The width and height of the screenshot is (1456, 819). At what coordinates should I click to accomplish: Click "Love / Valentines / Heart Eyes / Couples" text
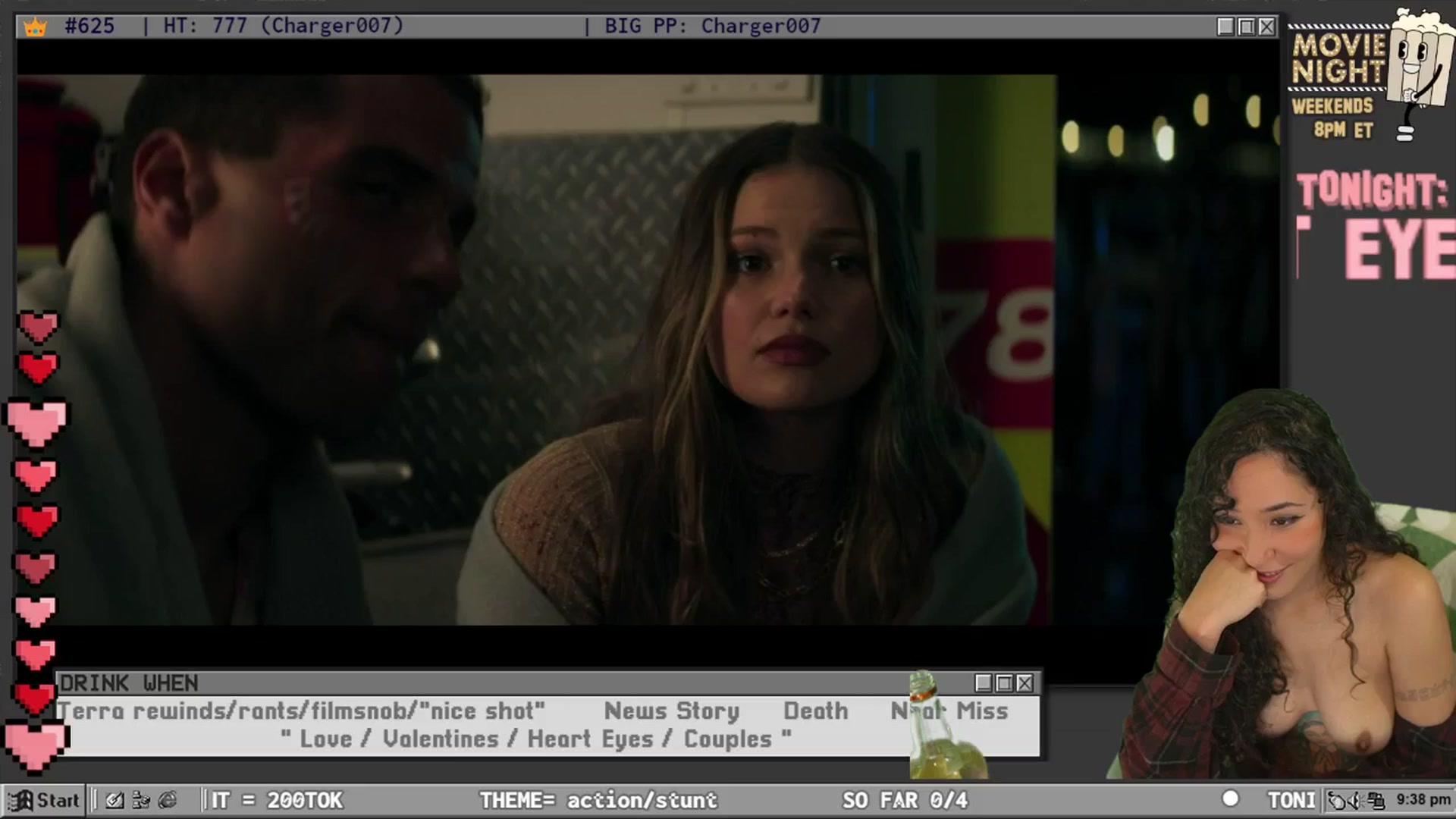[536, 739]
